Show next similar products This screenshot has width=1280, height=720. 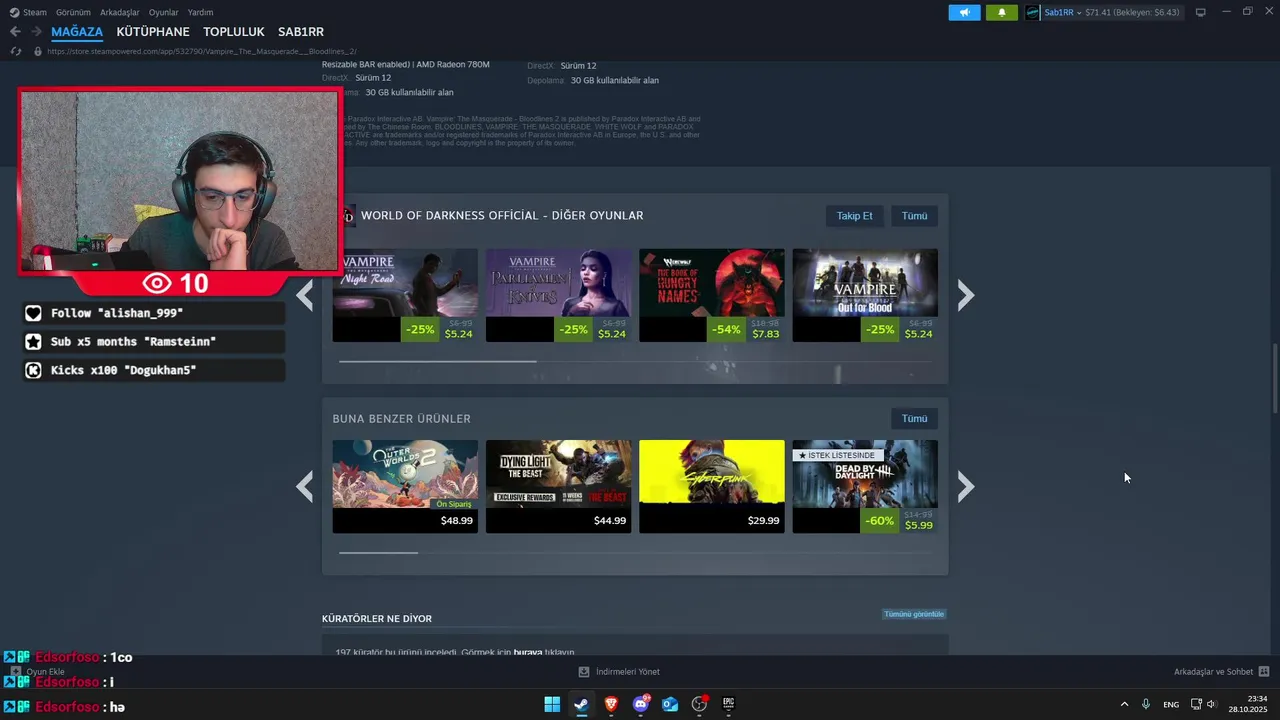click(965, 486)
